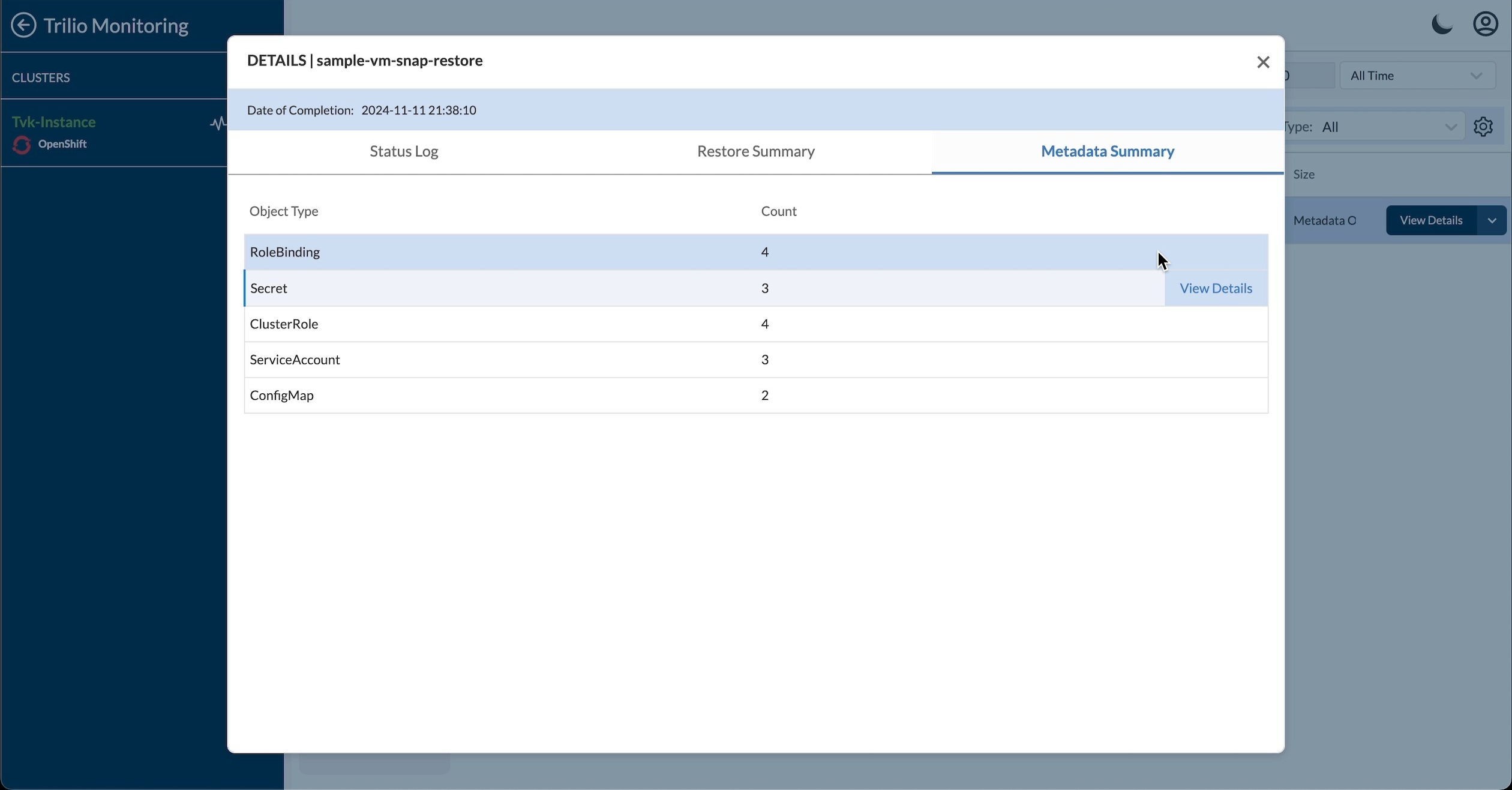1512x790 pixels.
Task: Select the ServiceAccount row
Action: click(295, 360)
